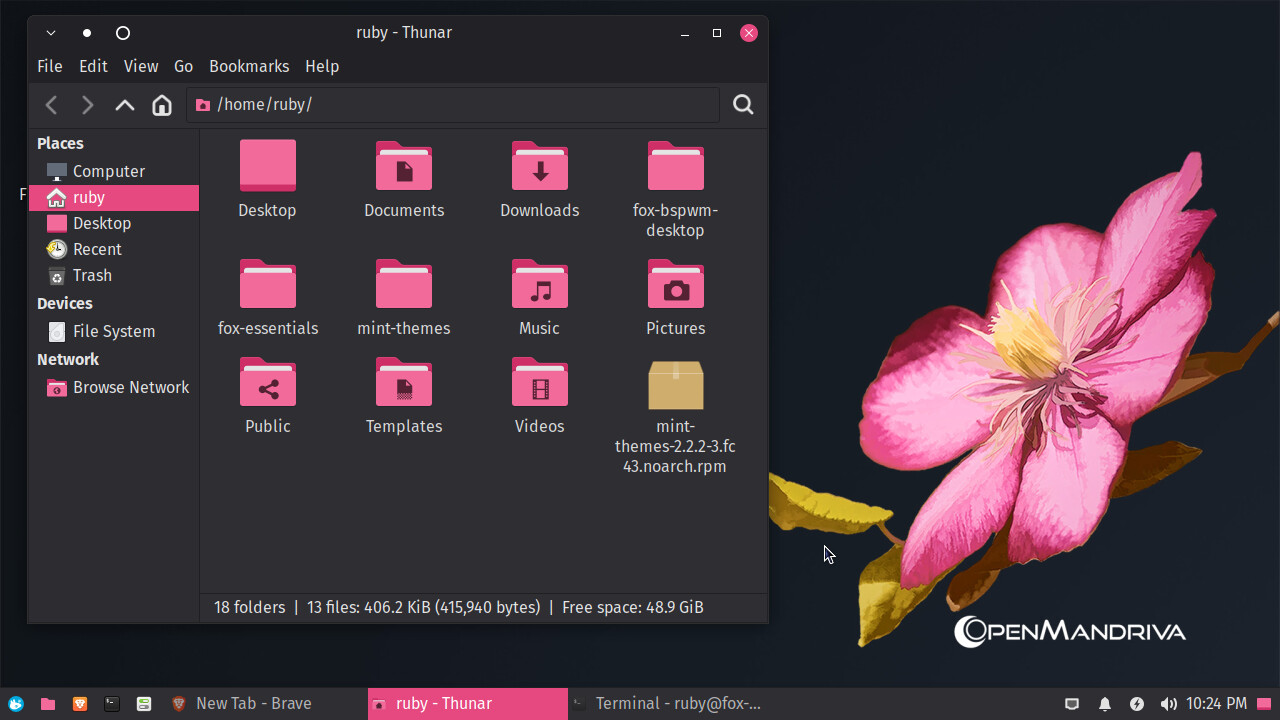Open notifications bell in system tray
Viewport: 1280px width, 720px height.
click(x=1105, y=704)
